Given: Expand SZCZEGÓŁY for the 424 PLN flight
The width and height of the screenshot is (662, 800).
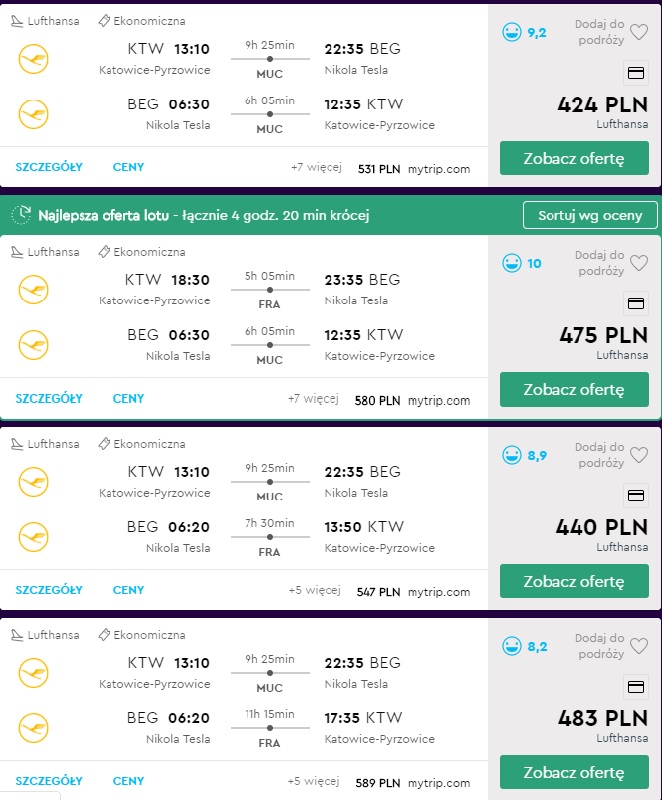Looking at the screenshot, I should pyautogui.click(x=49, y=167).
